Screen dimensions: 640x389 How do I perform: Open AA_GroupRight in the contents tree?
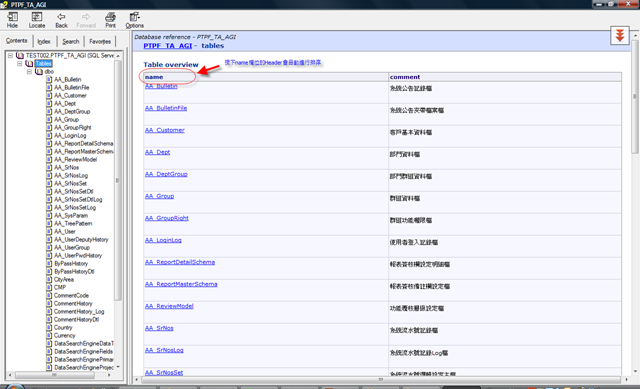[73, 127]
